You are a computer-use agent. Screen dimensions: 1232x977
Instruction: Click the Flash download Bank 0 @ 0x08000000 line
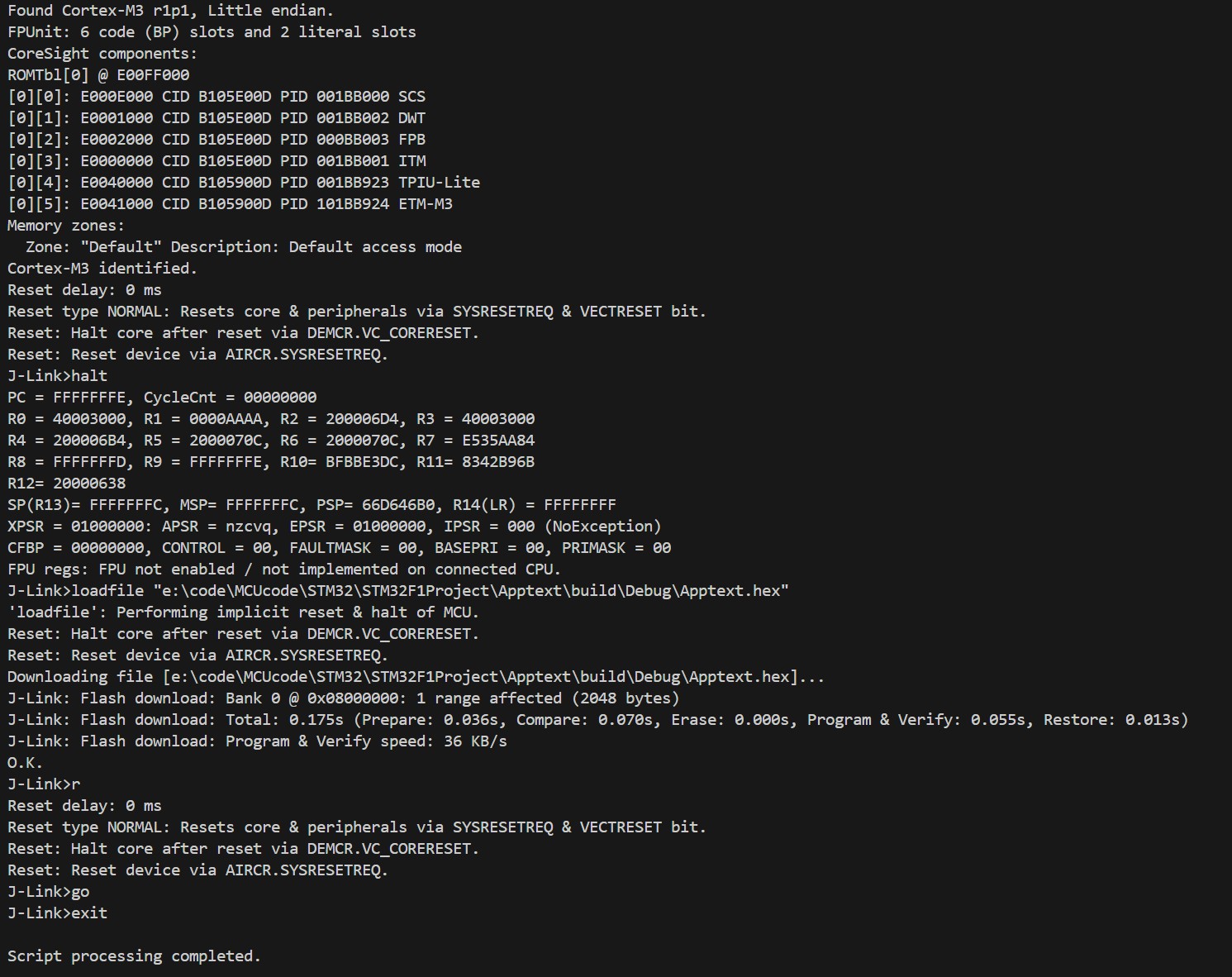(x=344, y=698)
